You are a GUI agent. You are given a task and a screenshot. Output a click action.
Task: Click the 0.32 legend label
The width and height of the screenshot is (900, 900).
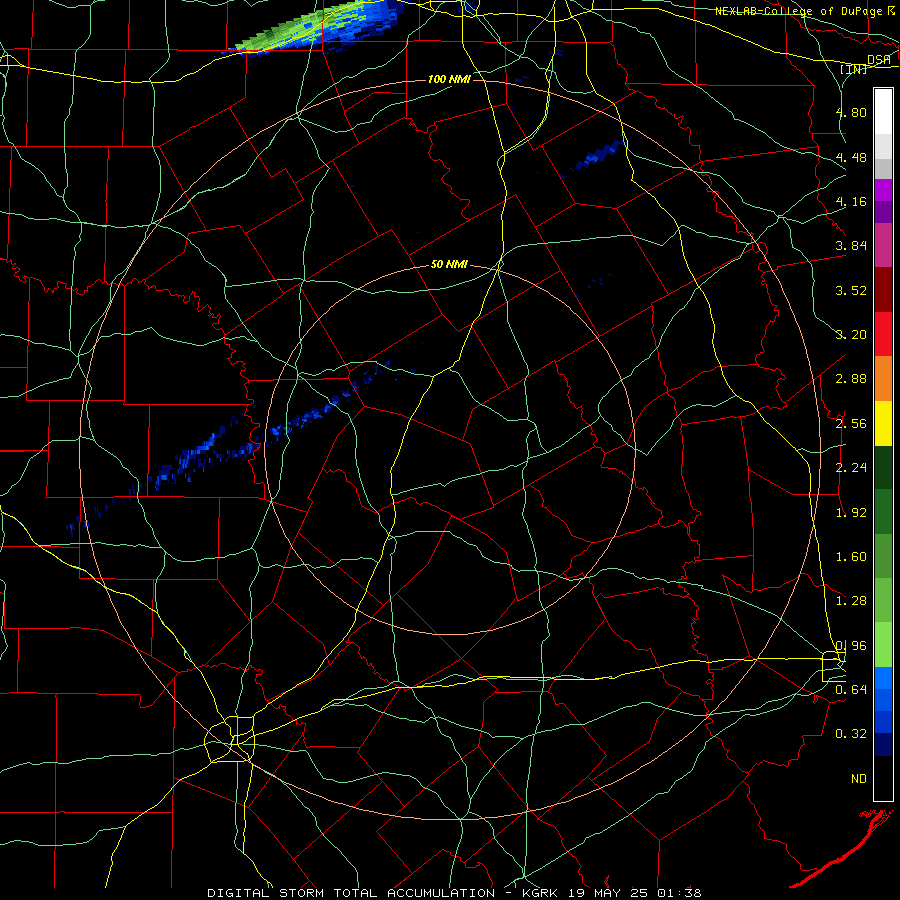[x=851, y=734]
